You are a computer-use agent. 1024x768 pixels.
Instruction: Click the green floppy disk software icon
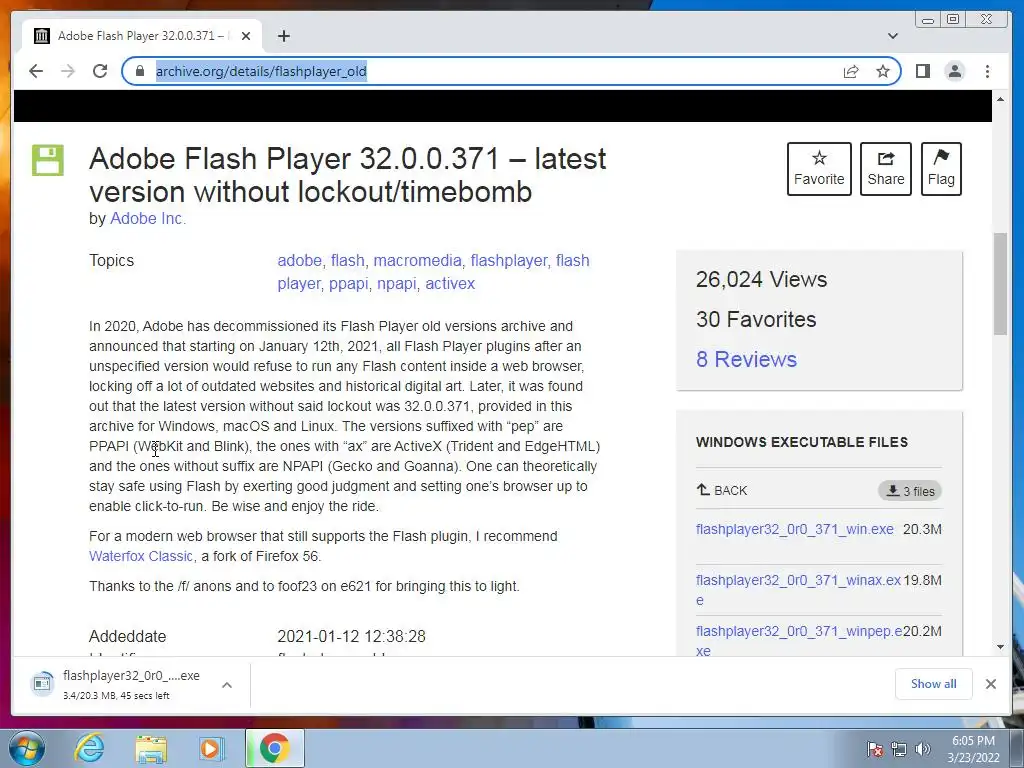[48, 160]
